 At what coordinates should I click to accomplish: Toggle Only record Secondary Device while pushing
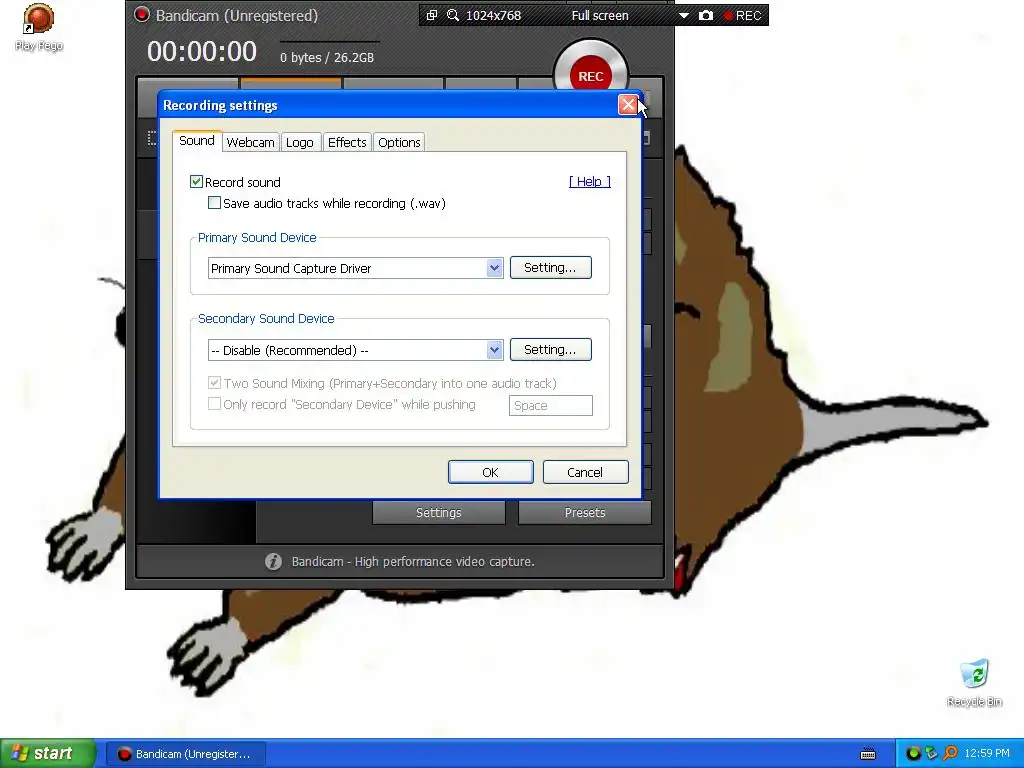[x=214, y=404]
